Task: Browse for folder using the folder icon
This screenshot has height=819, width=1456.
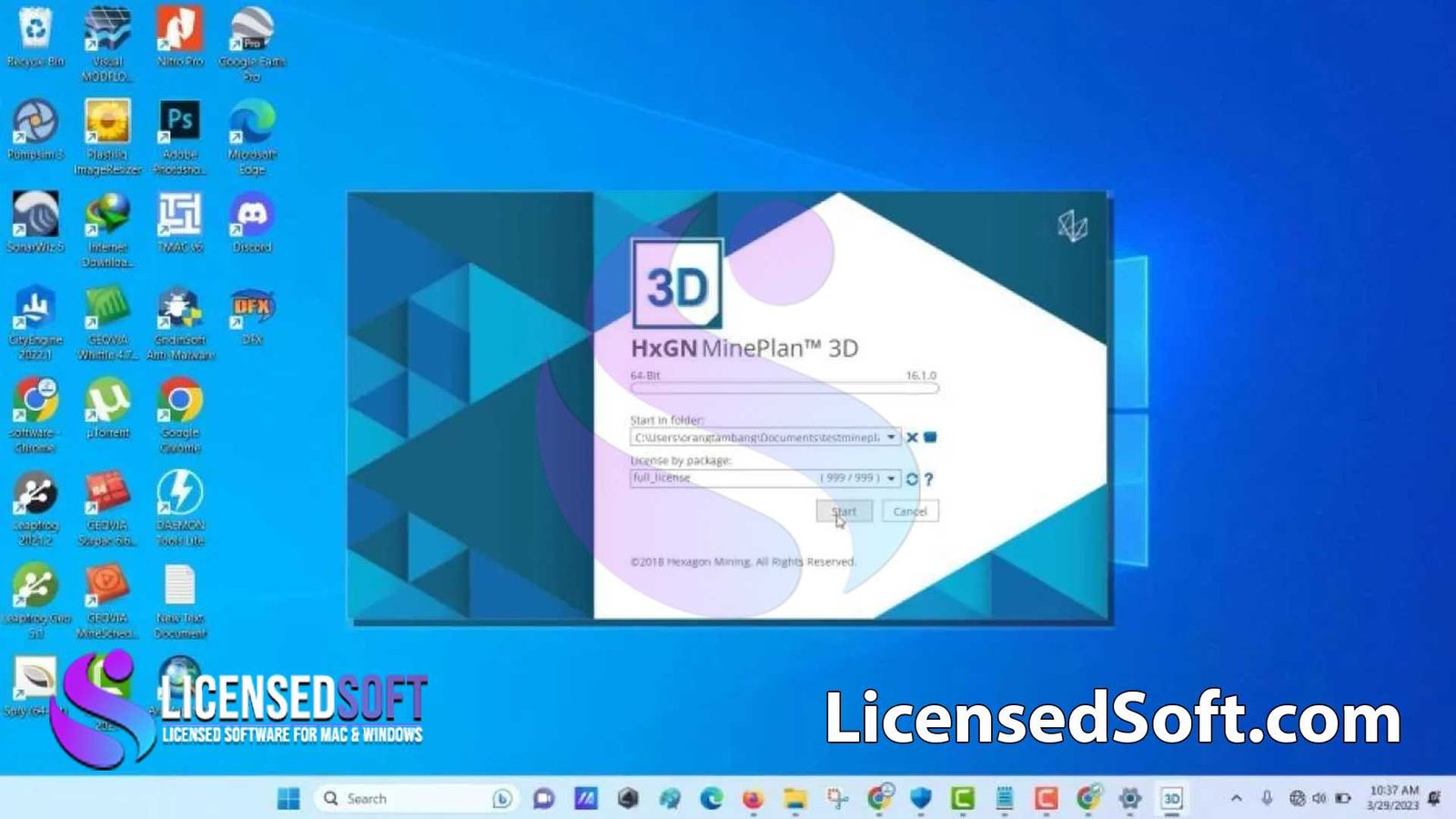Action: (x=930, y=438)
